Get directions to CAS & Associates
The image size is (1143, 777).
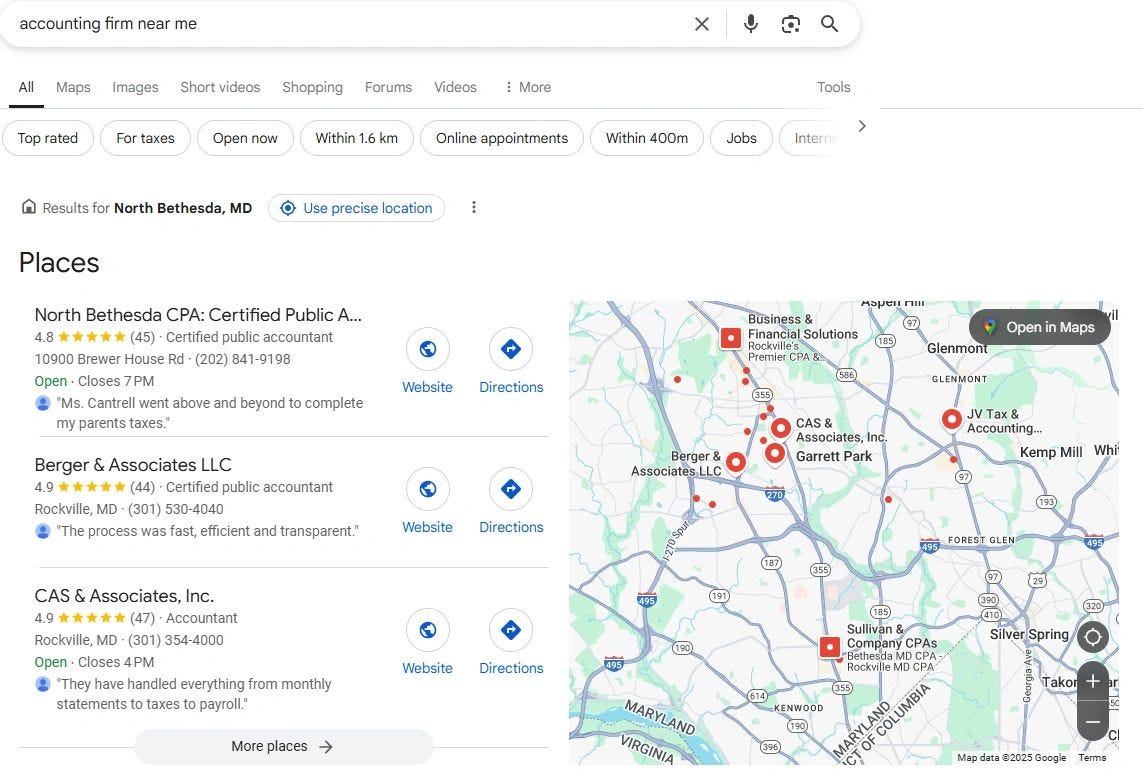510,630
